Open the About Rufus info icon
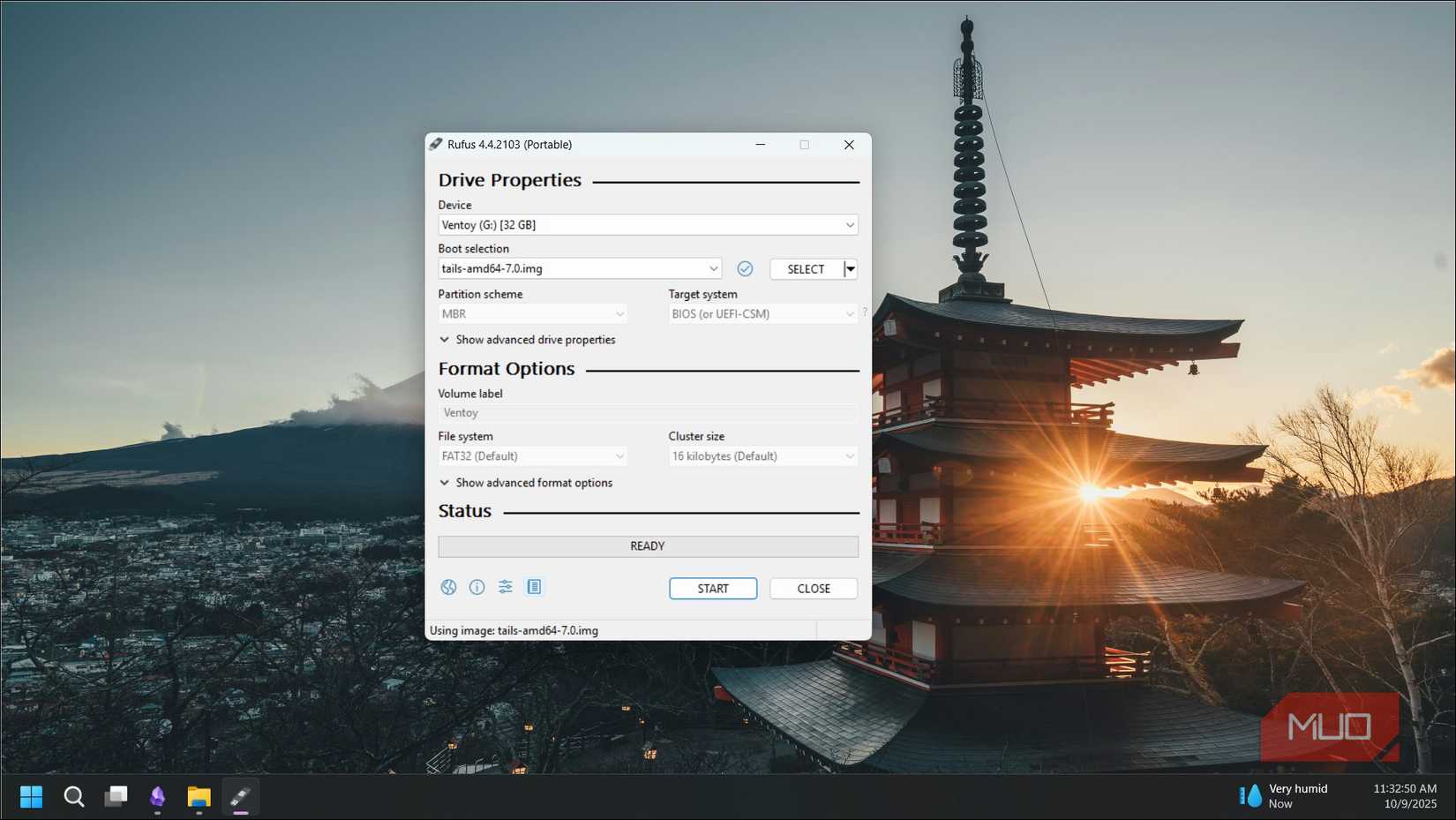The width and height of the screenshot is (1456, 820). [477, 587]
